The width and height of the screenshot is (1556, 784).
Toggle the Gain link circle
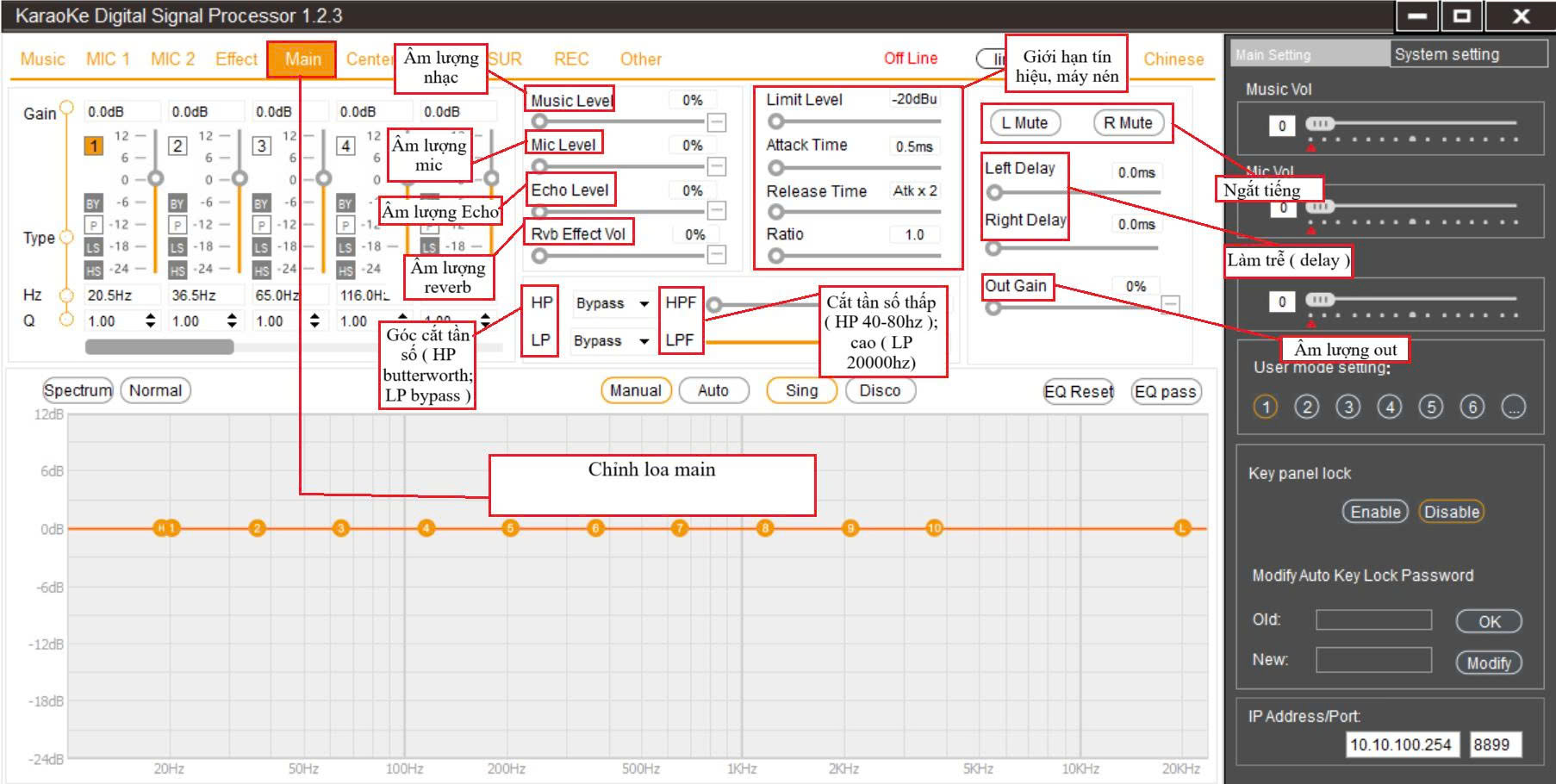click(66, 108)
